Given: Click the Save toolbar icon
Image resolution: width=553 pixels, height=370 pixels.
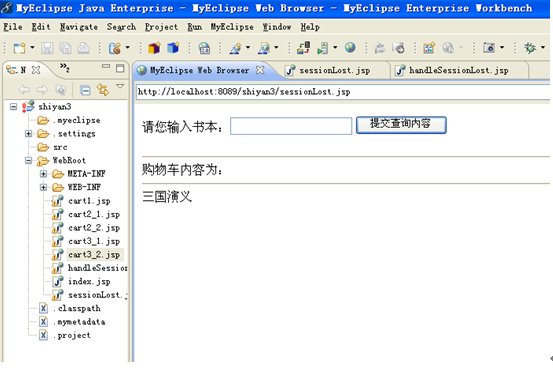Looking at the screenshot, I should [47, 48].
